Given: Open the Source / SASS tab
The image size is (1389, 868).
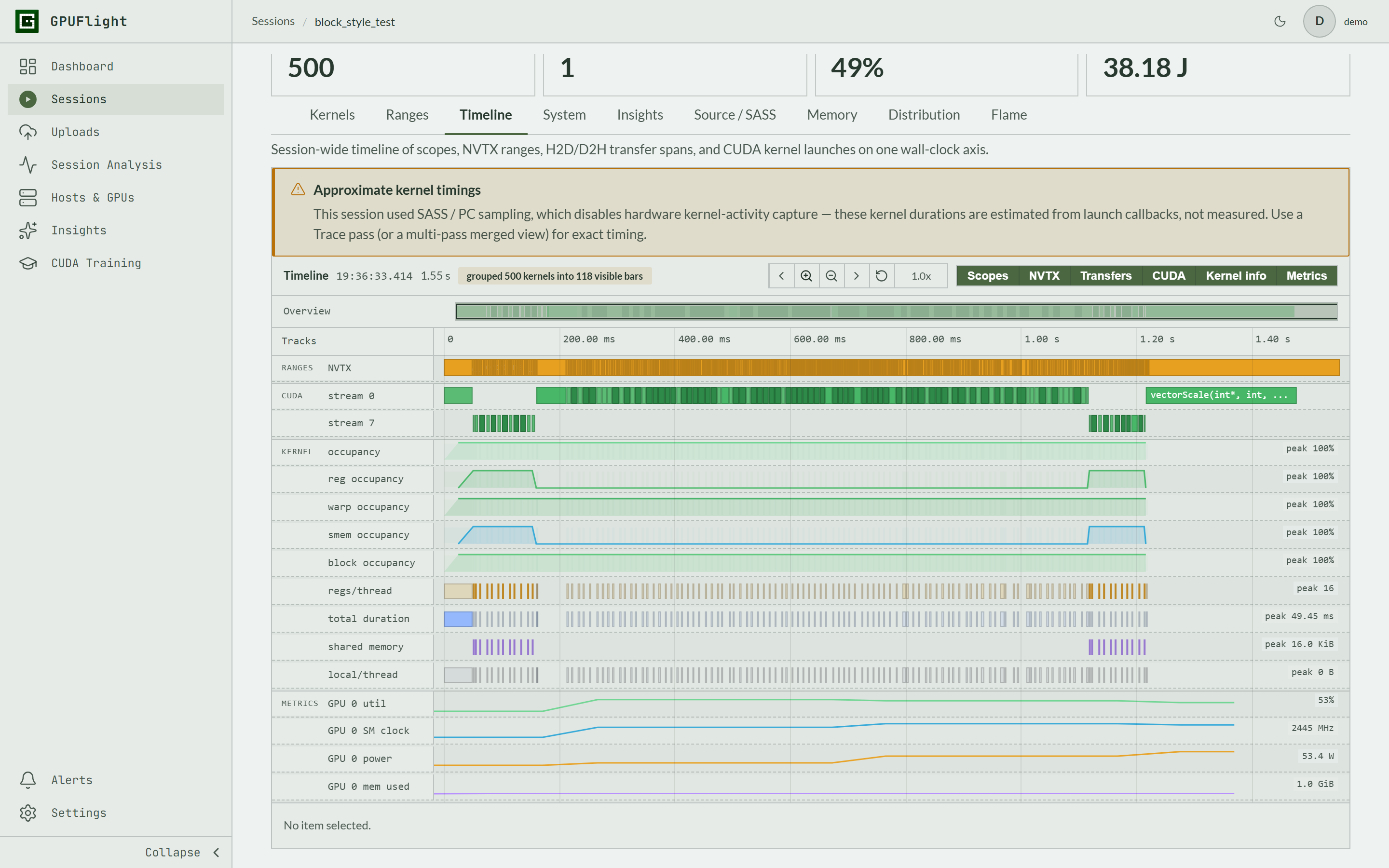Looking at the screenshot, I should click(735, 115).
